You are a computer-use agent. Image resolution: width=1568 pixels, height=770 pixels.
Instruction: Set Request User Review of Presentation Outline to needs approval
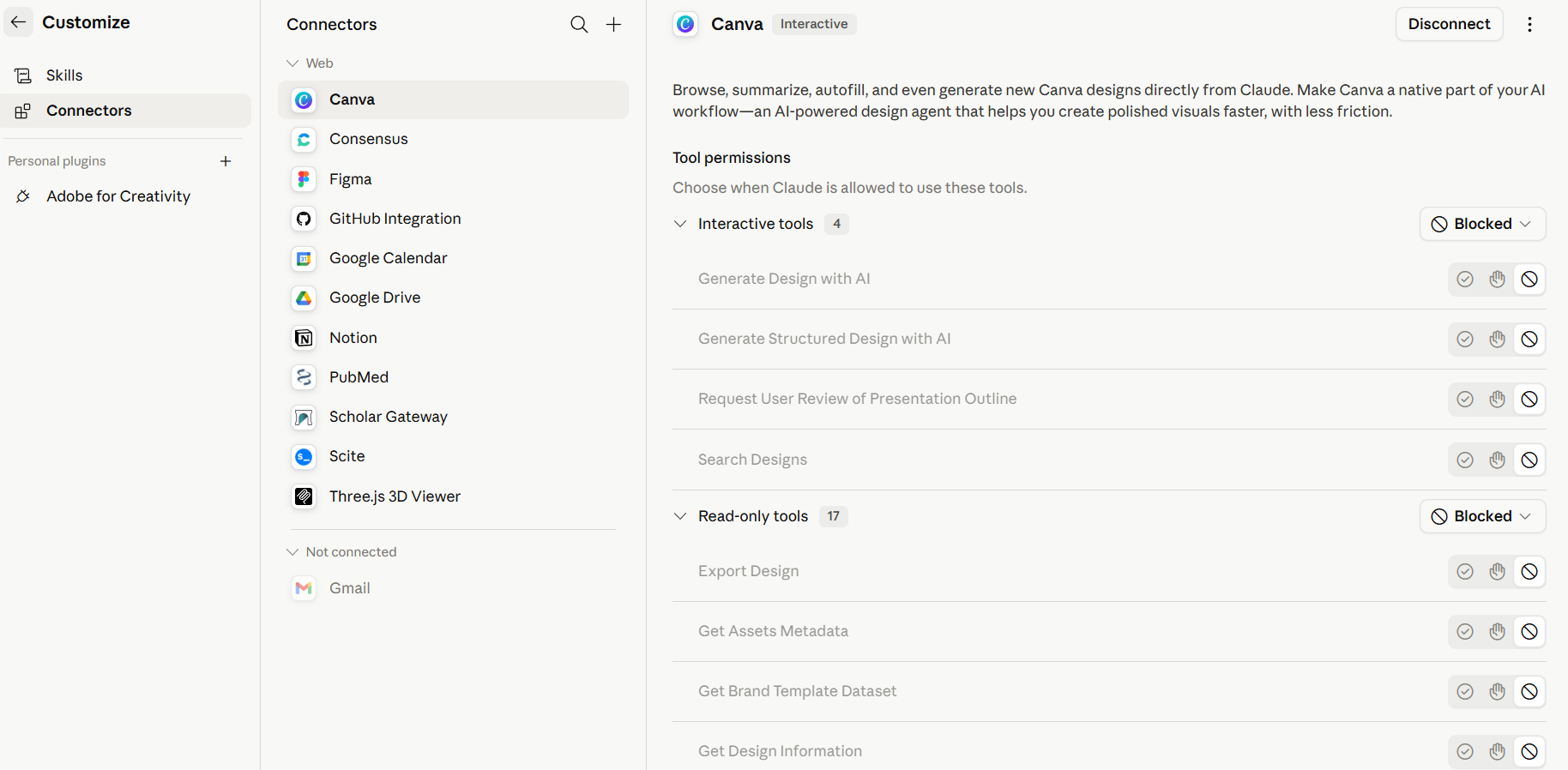click(1498, 399)
